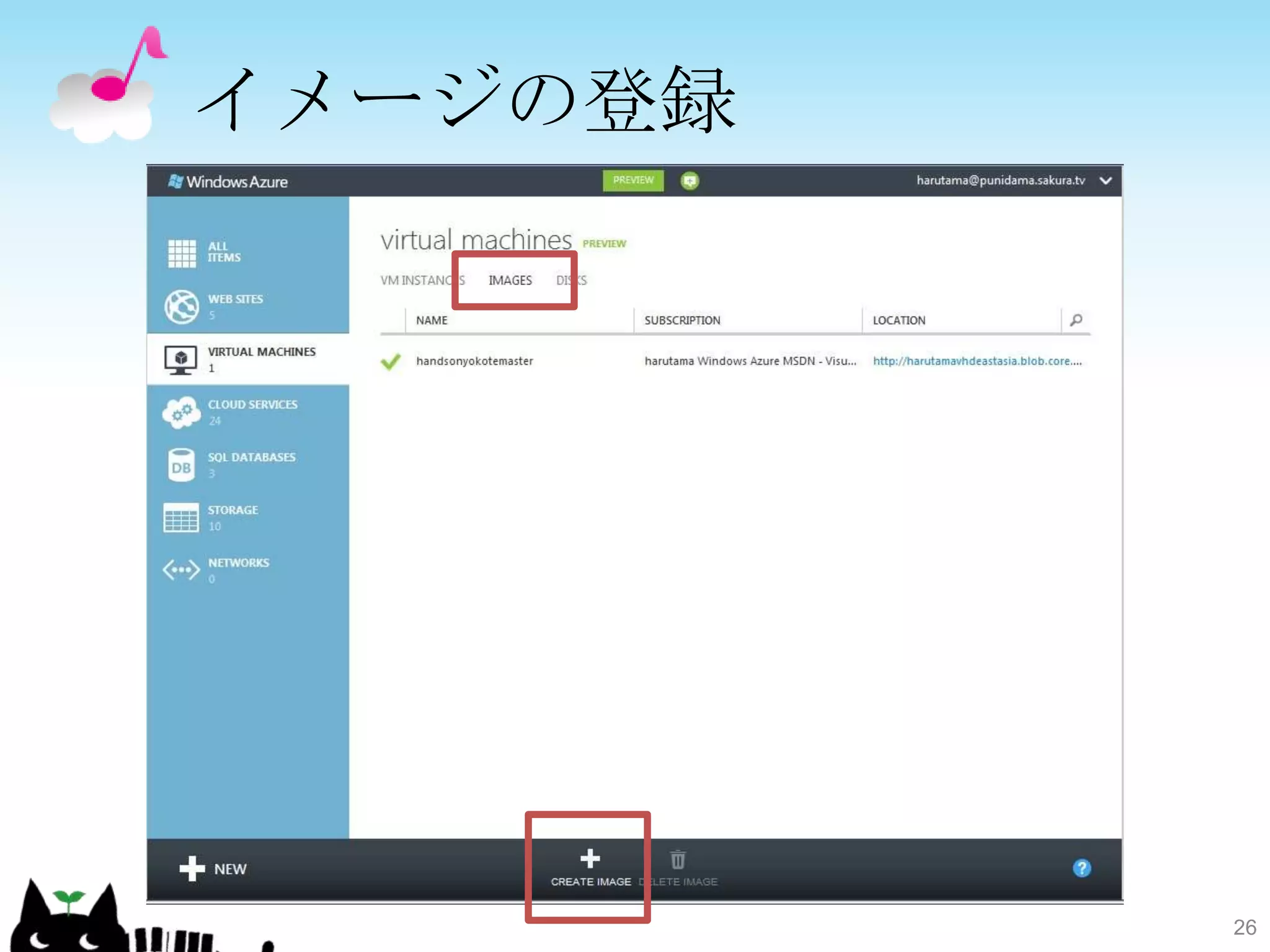Sort by the Subscription column header
Viewport: 1270px width, 952px height.
click(682, 320)
